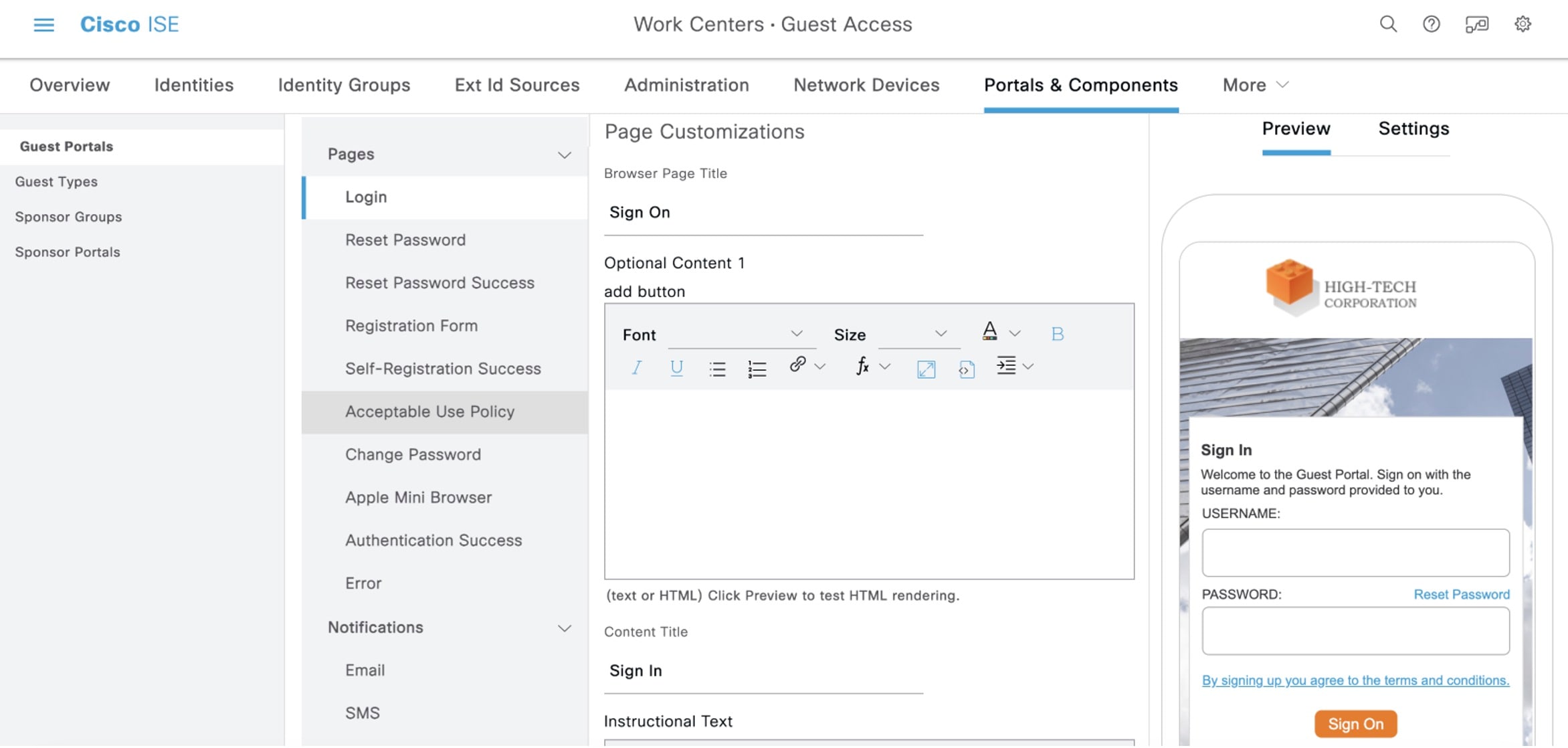The width and height of the screenshot is (1568, 748).
Task: Click the Browser Page Title field
Action: point(763,213)
